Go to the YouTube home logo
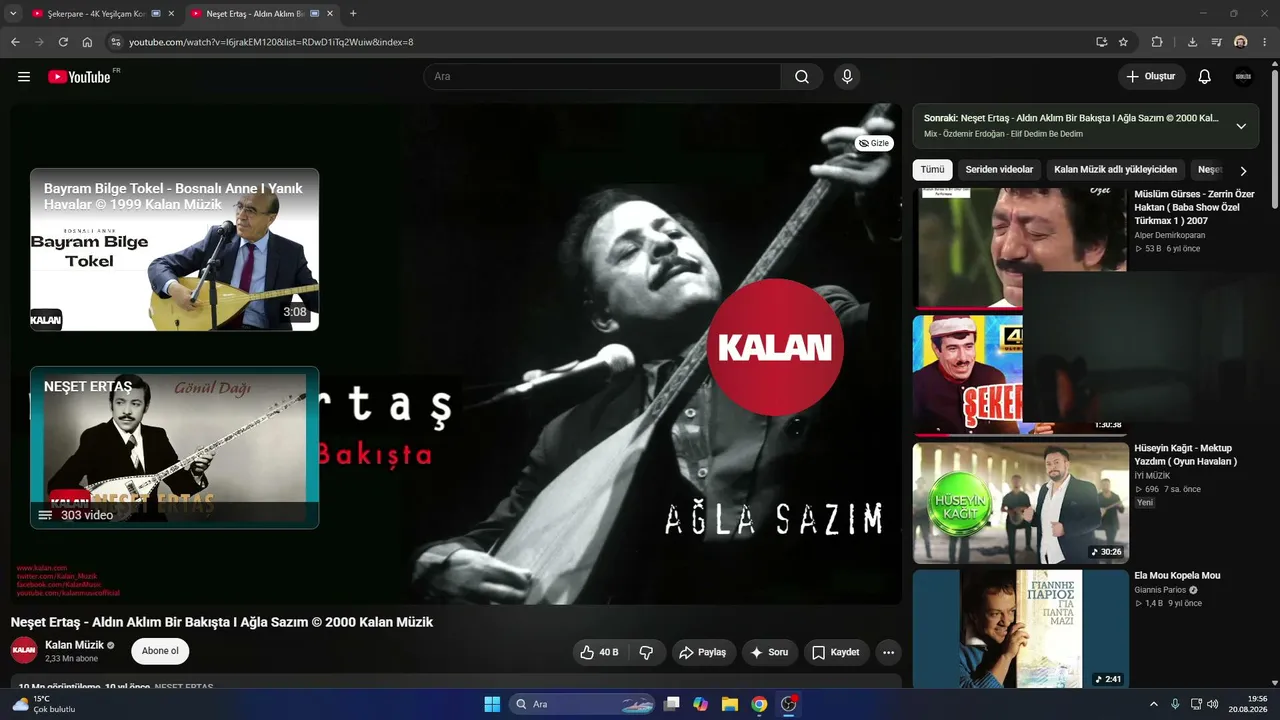This screenshot has width=1280, height=720. point(79,77)
